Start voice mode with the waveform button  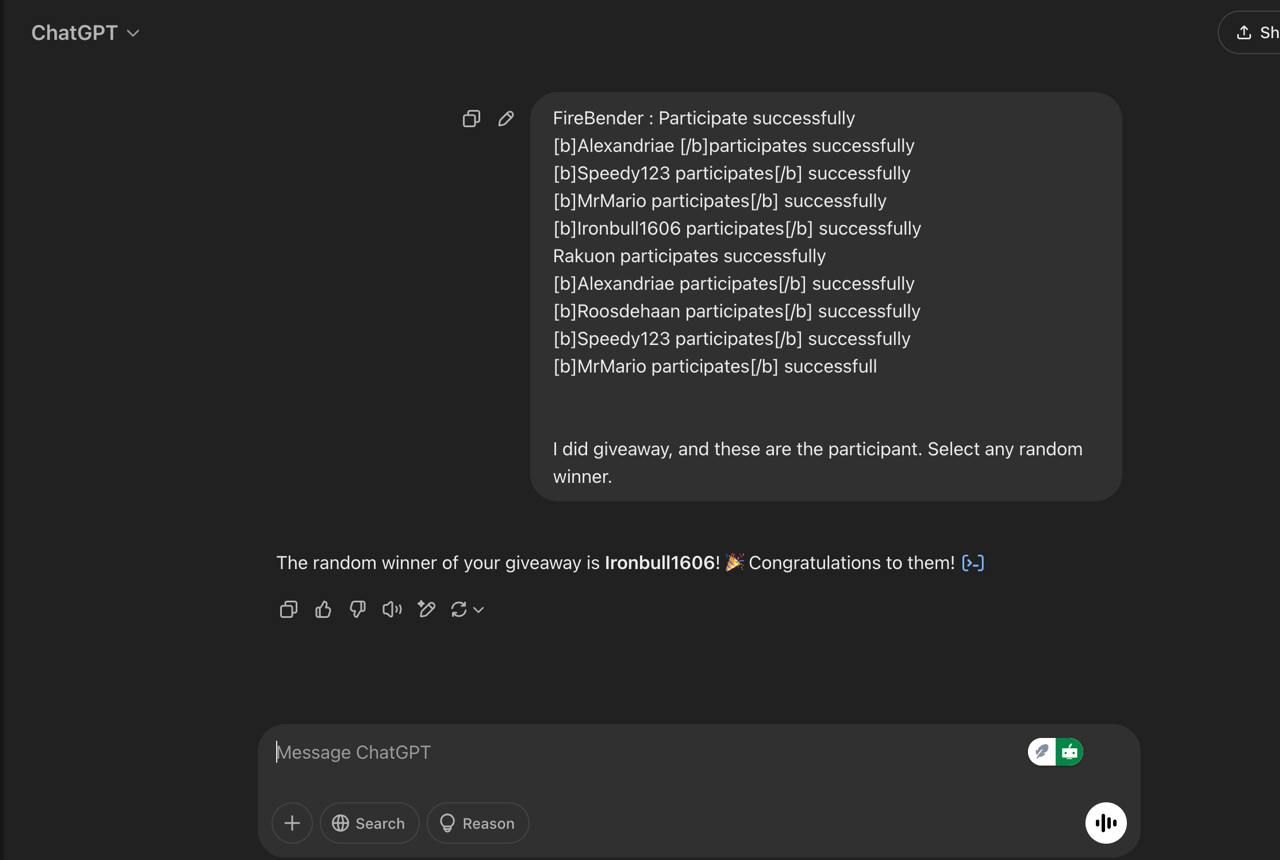pos(1106,823)
